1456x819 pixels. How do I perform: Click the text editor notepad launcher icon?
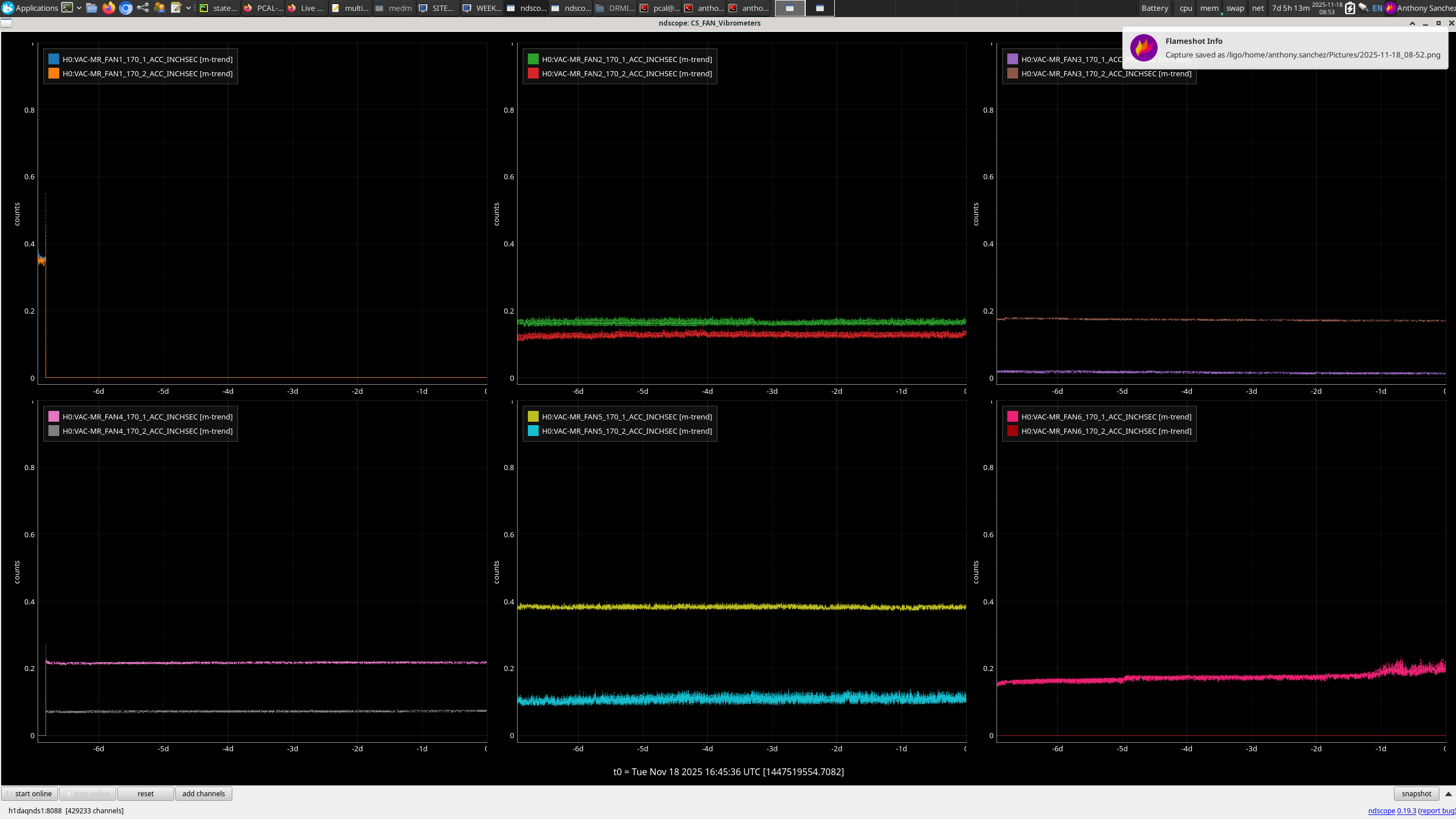(176, 8)
